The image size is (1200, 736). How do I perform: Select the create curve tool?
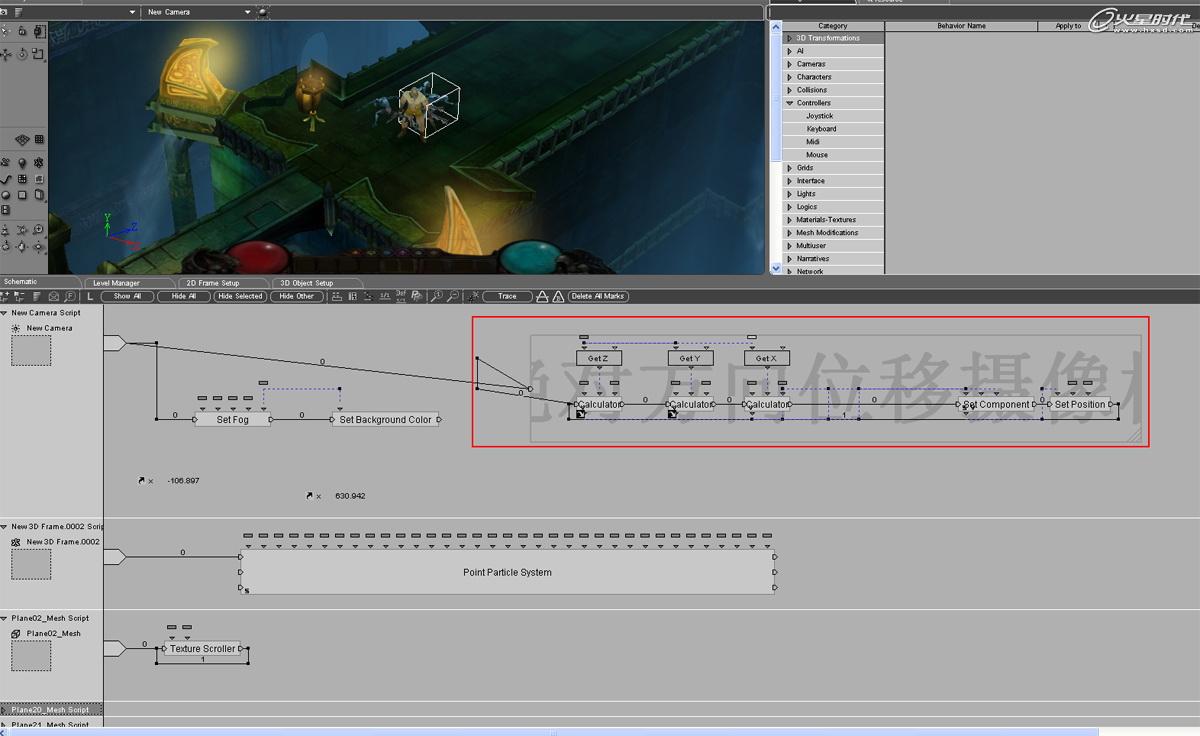point(6,180)
